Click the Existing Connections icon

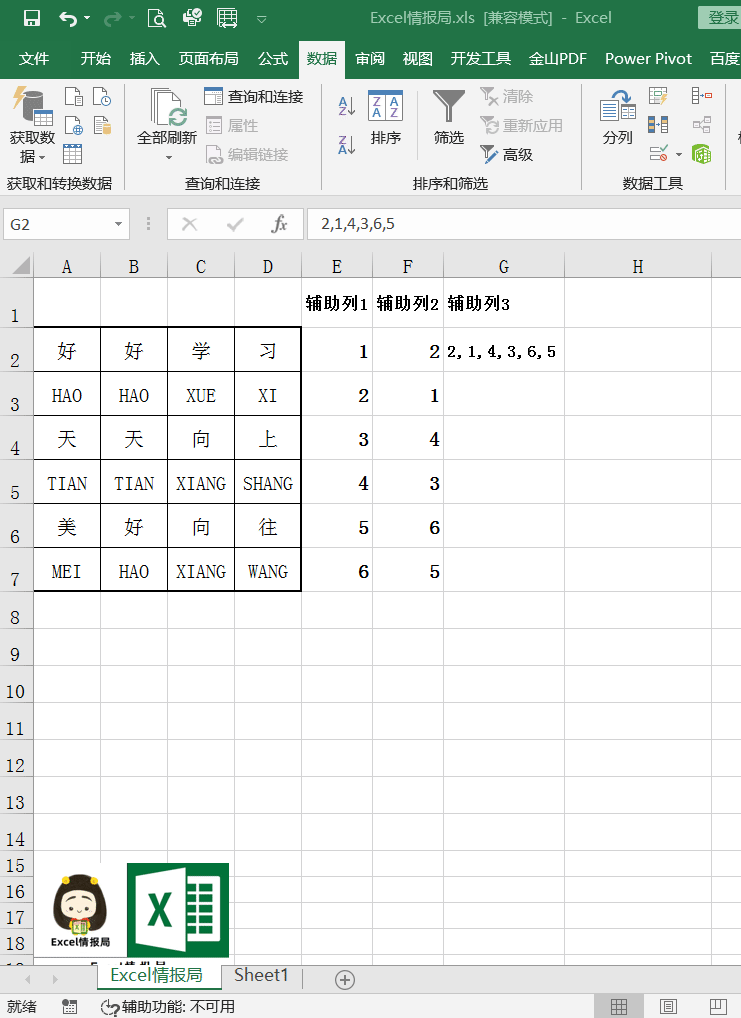click(103, 125)
